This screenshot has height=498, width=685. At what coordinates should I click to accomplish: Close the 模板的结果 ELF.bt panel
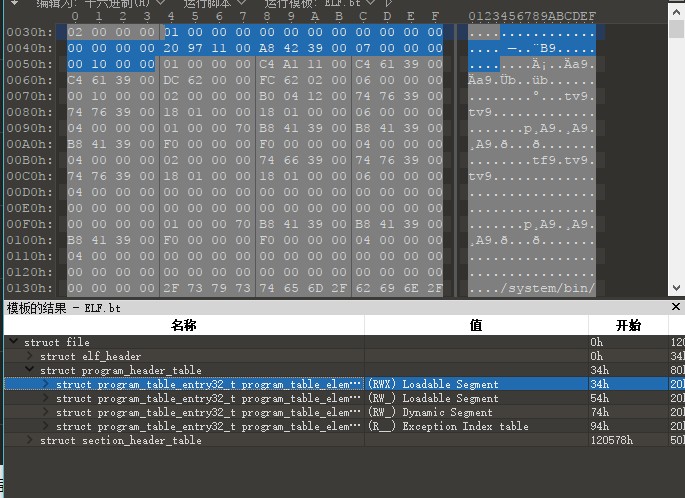(675, 307)
